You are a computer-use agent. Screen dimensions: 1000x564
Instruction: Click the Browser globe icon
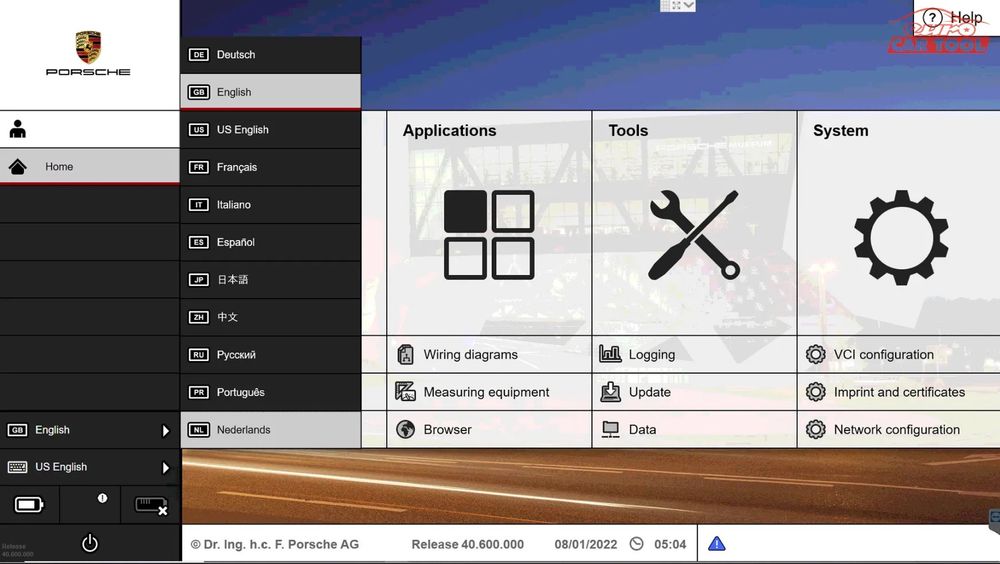coord(405,429)
